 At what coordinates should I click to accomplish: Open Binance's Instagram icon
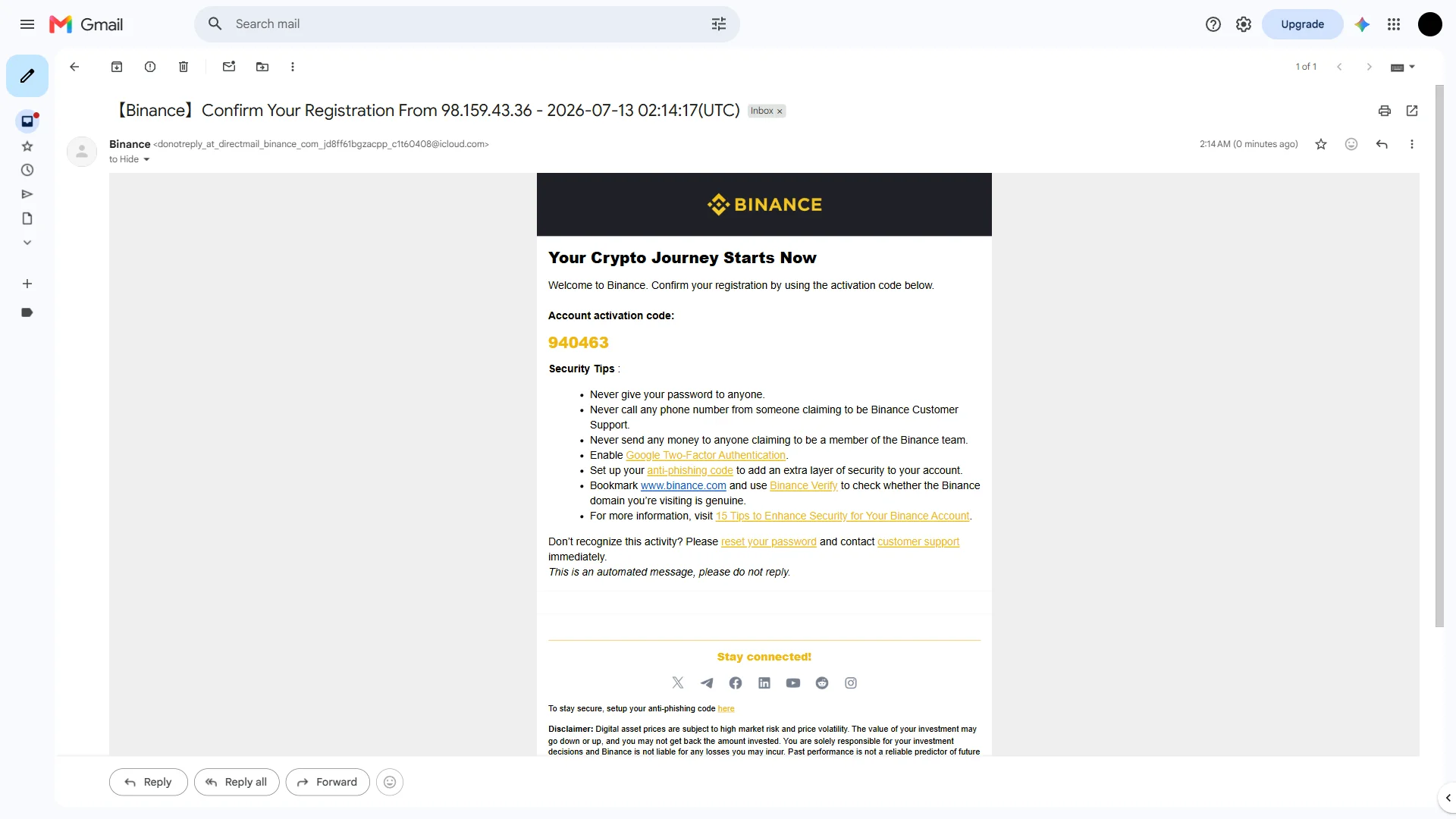tap(851, 682)
